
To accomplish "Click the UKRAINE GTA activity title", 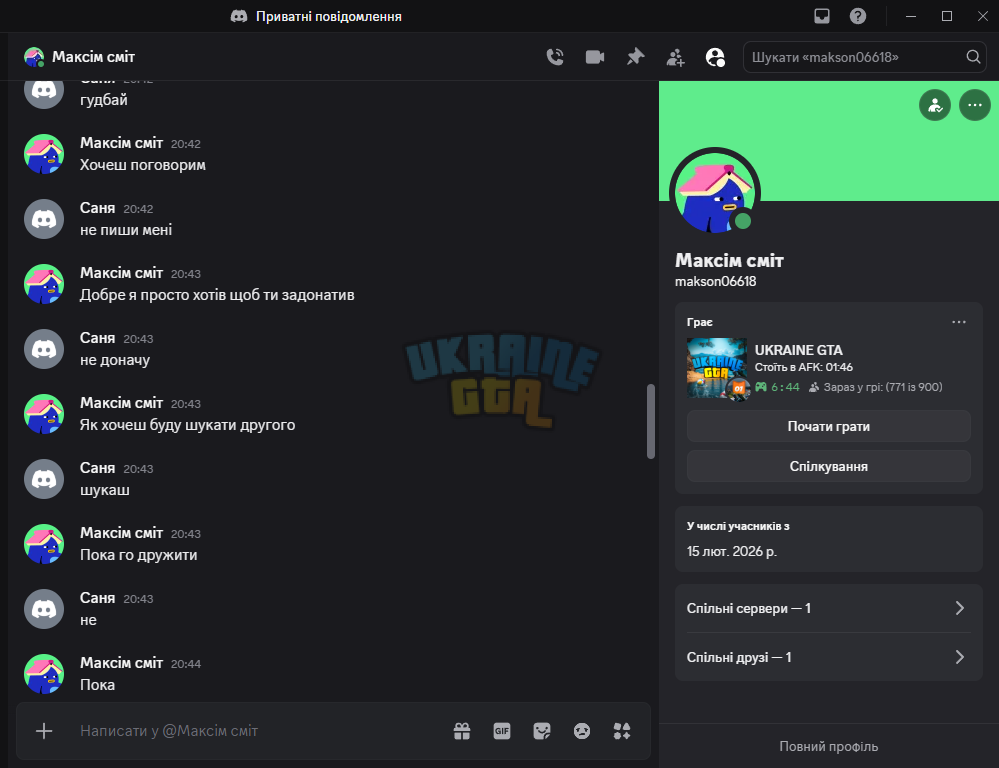I will [798, 350].
